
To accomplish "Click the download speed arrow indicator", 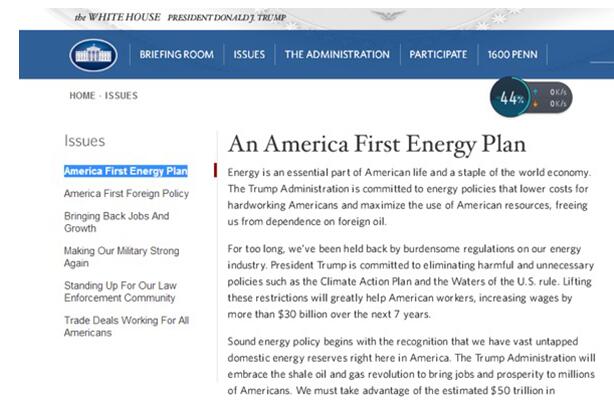I will pyautogui.click(x=535, y=104).
